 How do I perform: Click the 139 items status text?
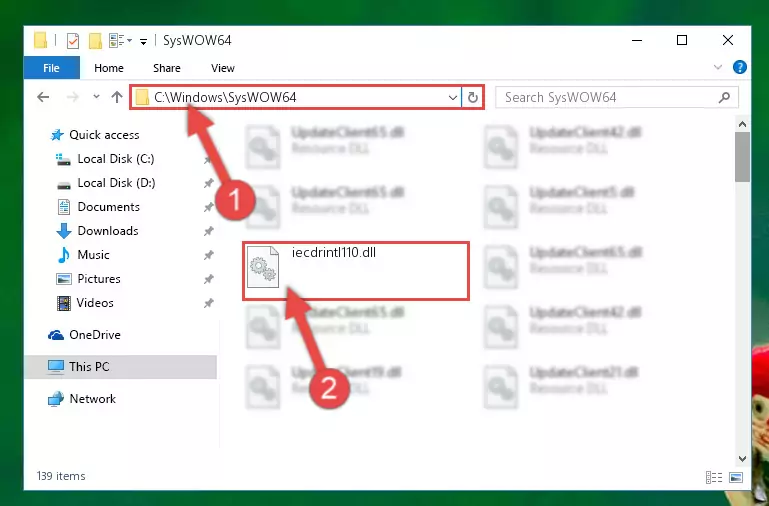pos(61,476)
